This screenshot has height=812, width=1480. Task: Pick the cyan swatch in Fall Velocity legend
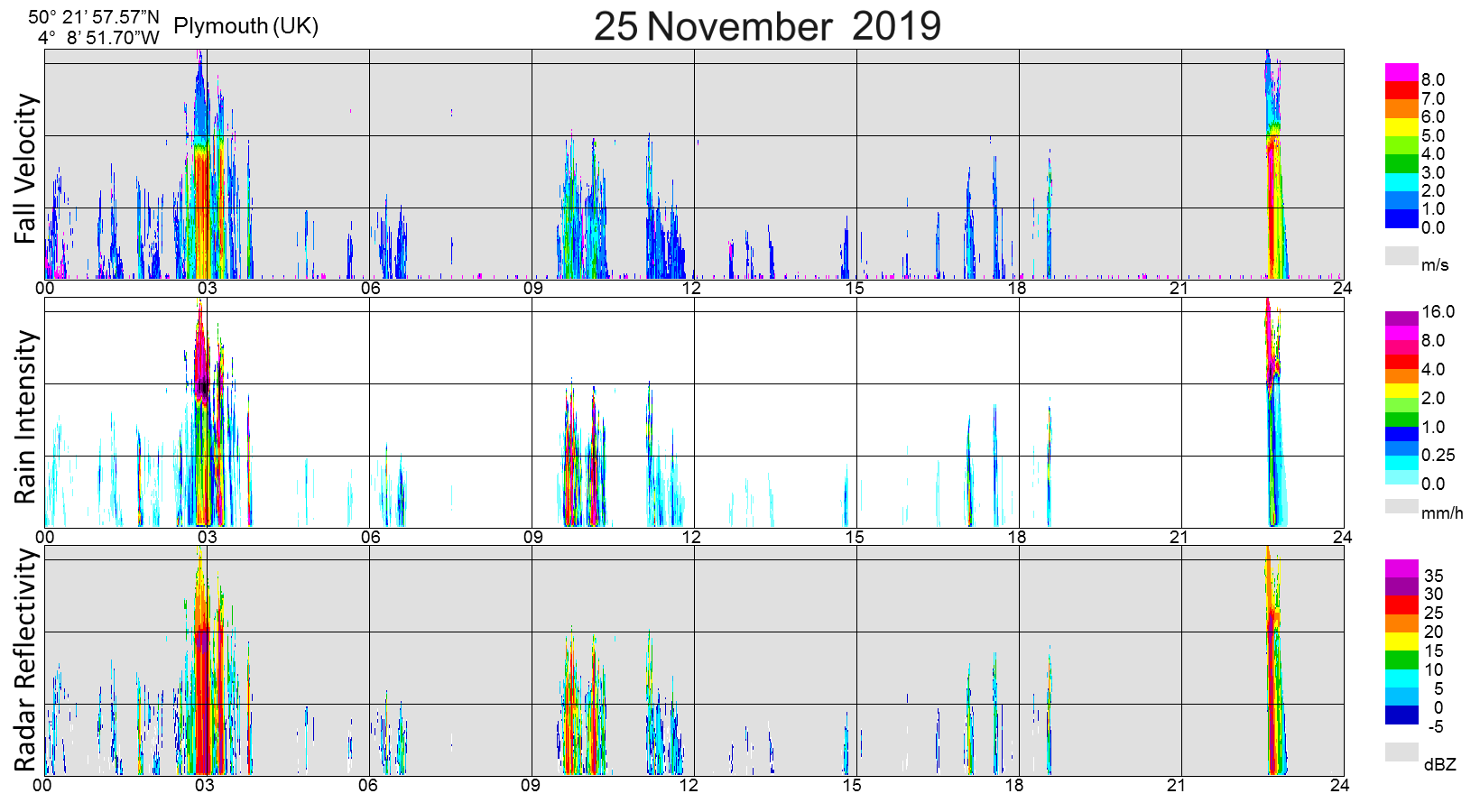coord(1401,182)
